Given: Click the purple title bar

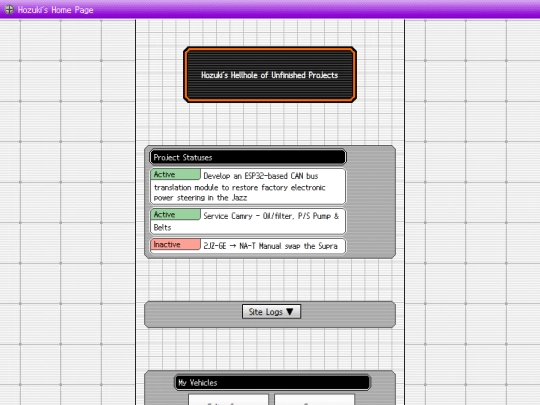Looking at the screenshot, I should pos(310,9).
